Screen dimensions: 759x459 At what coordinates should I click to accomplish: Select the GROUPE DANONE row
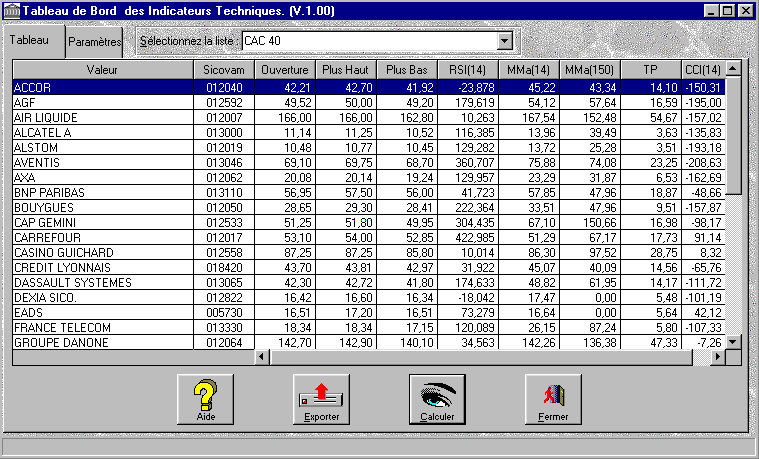pos(369,342)
